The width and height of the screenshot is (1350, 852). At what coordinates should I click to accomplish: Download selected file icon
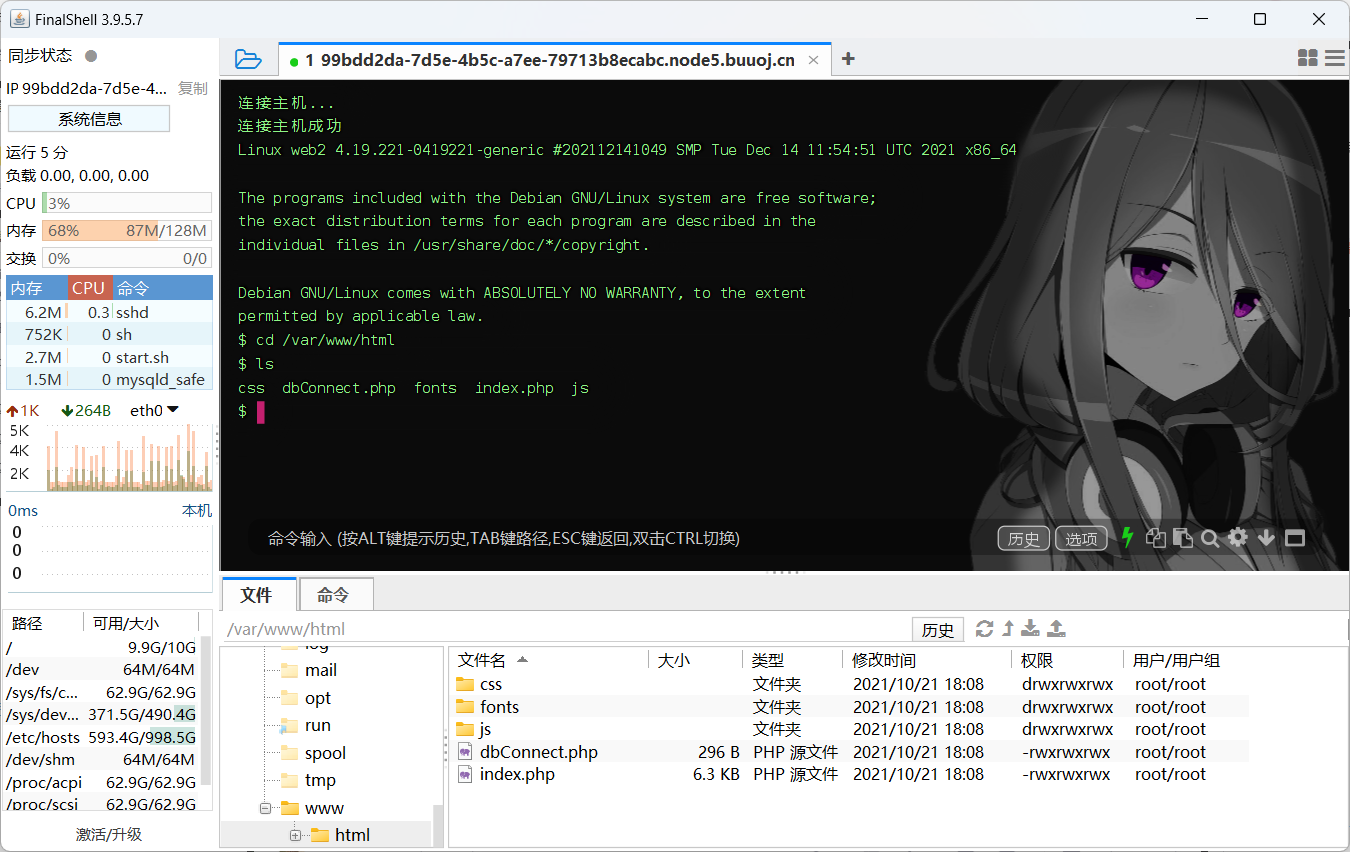click(x=1031, y=628)
